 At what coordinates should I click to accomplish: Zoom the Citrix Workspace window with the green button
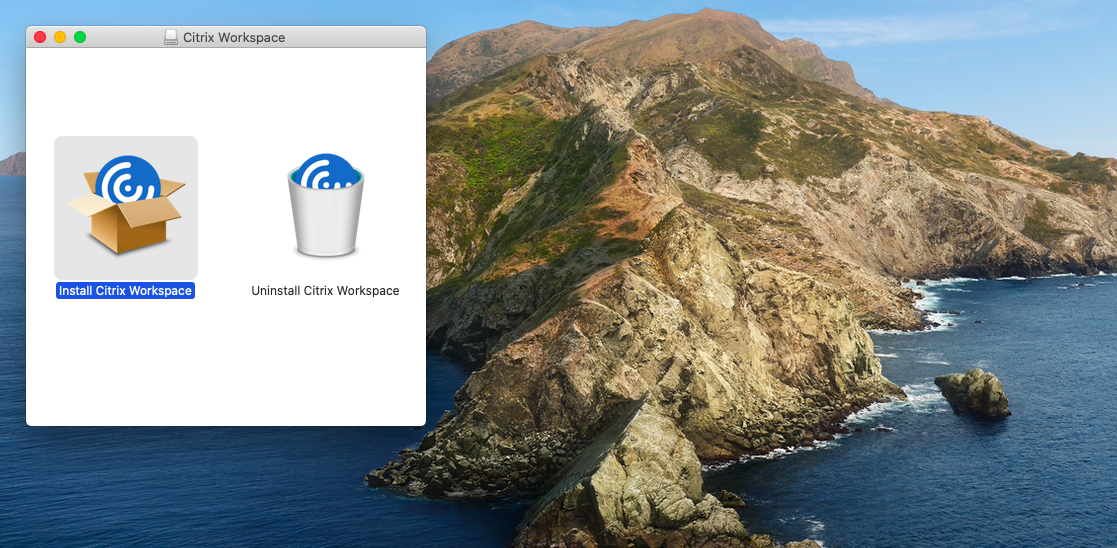pyautogui.click(x=80, y=37)
